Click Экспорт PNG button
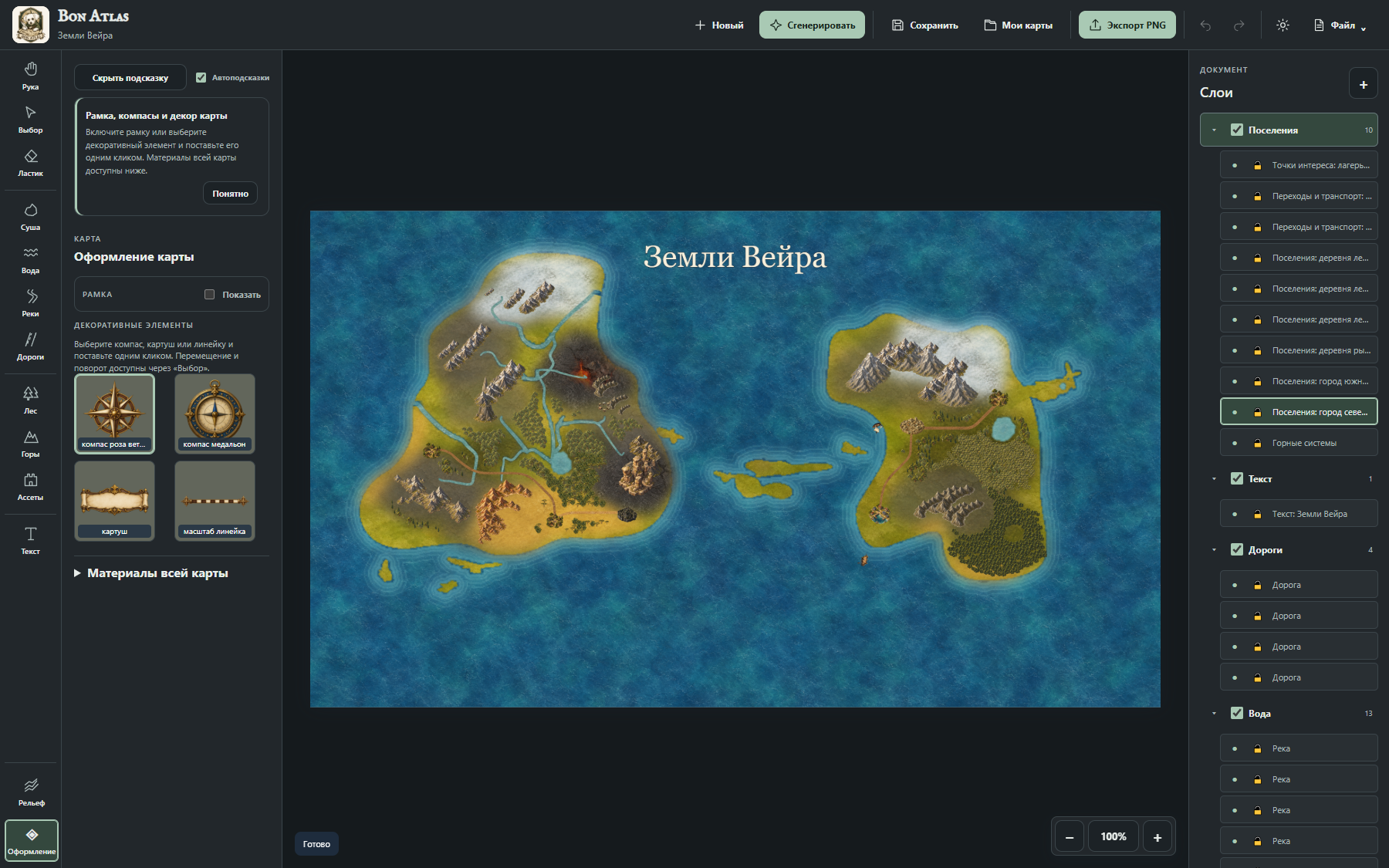Image resolution: width=1389 pixels, height=868 pixels. [x=1127, y=25]
